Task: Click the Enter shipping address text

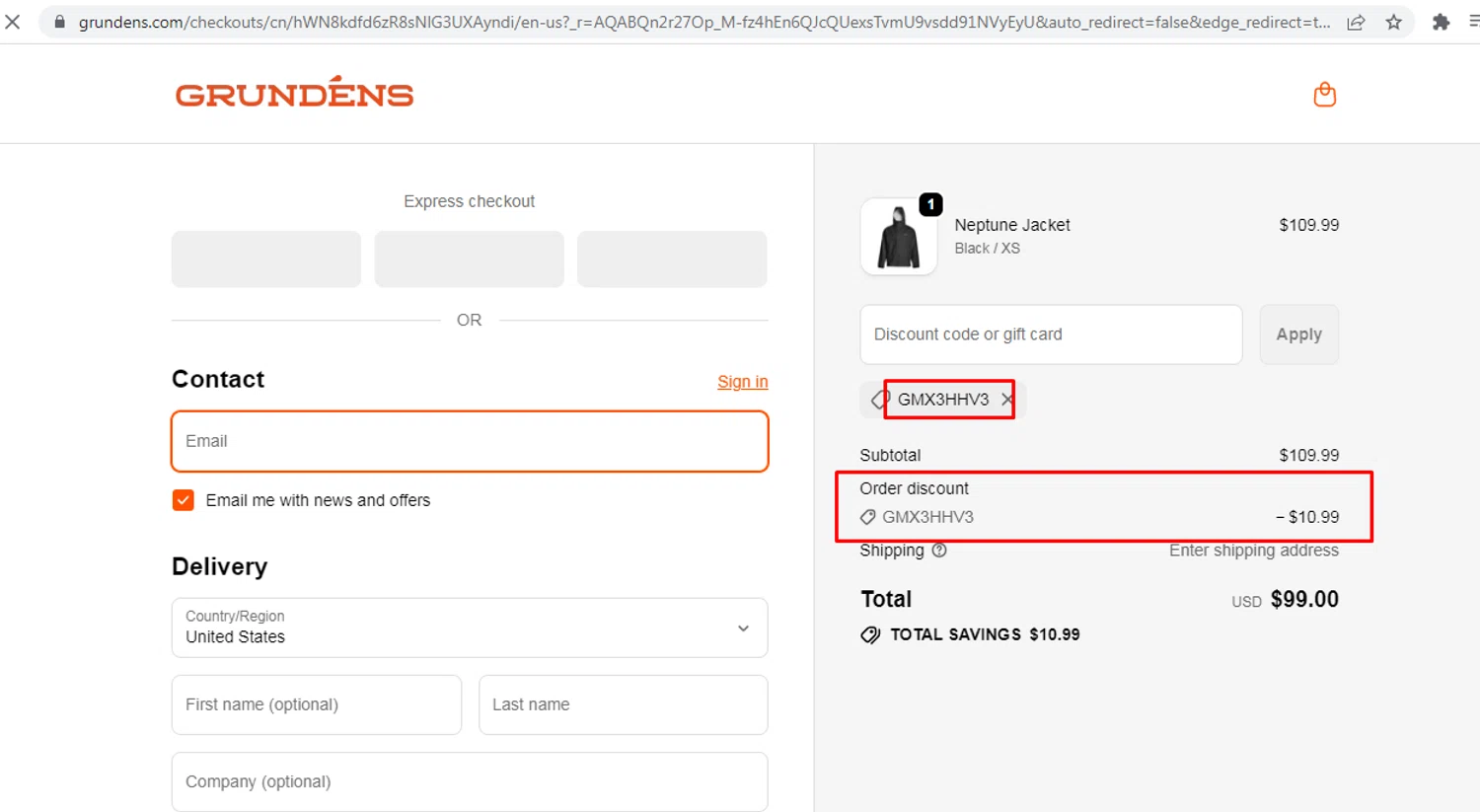Action: pos(1254,551)
